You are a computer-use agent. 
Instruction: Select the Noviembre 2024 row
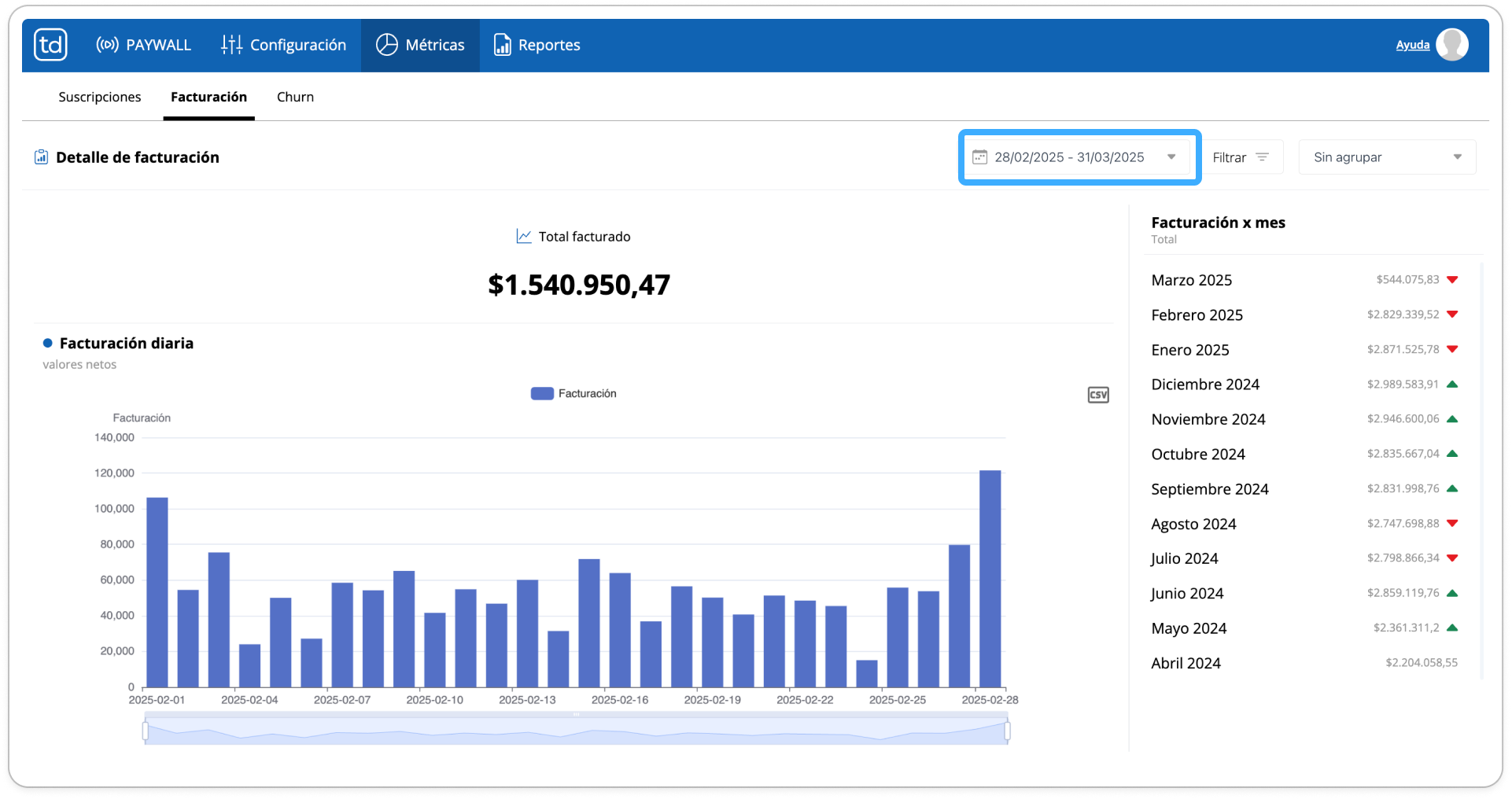click(1304, 419)
